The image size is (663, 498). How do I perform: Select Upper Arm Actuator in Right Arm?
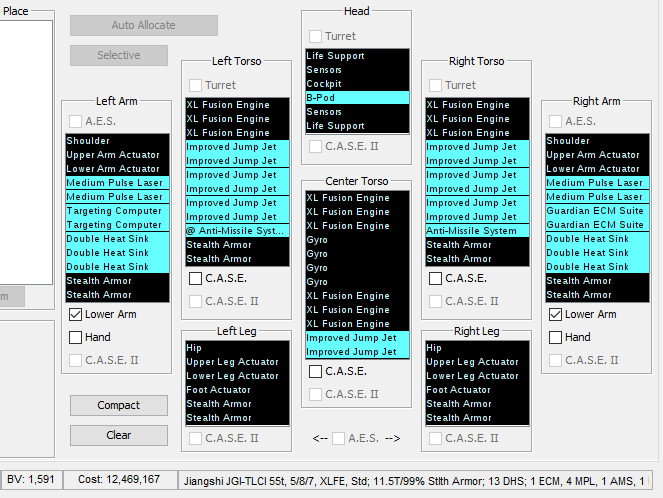597,155
